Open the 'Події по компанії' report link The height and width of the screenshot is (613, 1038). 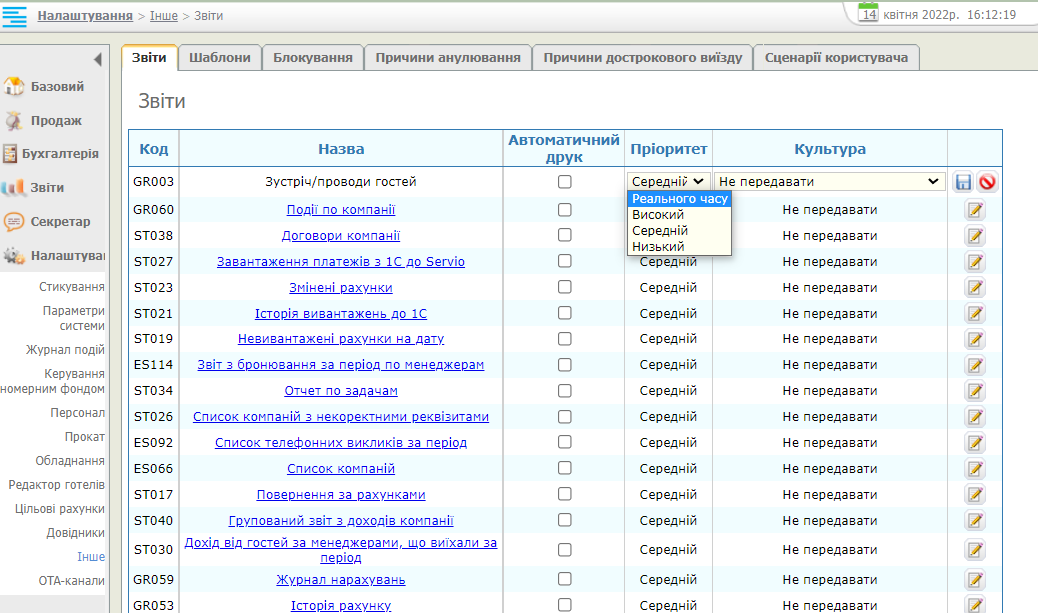click(x=341, y=210)
